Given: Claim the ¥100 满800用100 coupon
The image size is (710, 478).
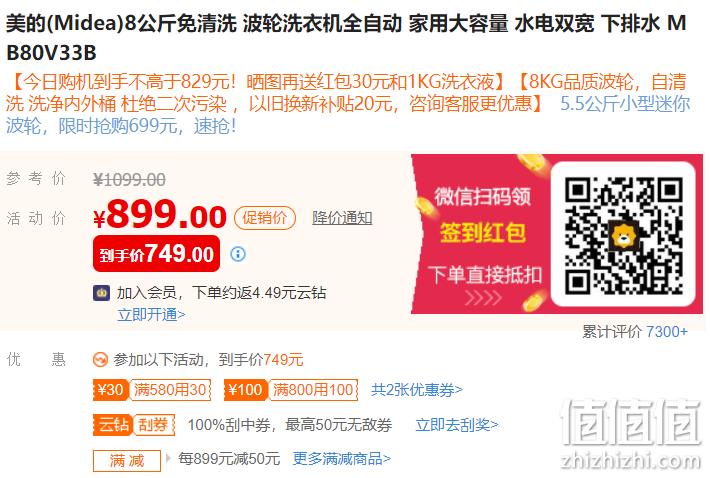Looking at the screenshot, I should [291, 390].
